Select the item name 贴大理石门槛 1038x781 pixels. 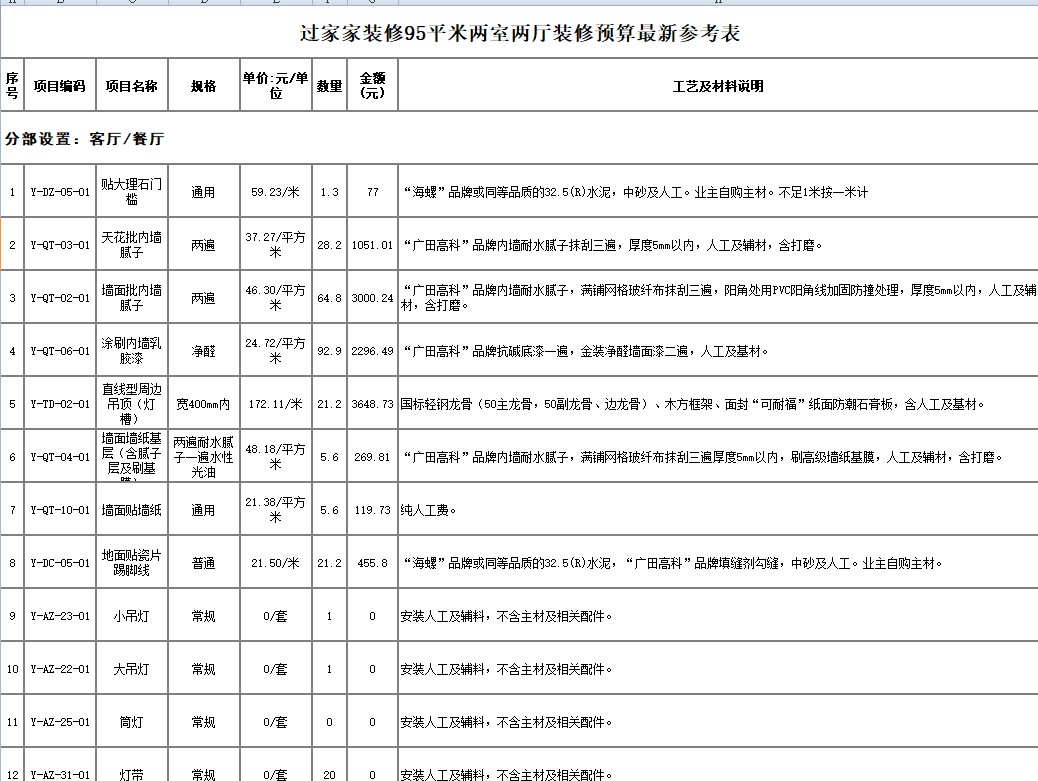[132, 192]
